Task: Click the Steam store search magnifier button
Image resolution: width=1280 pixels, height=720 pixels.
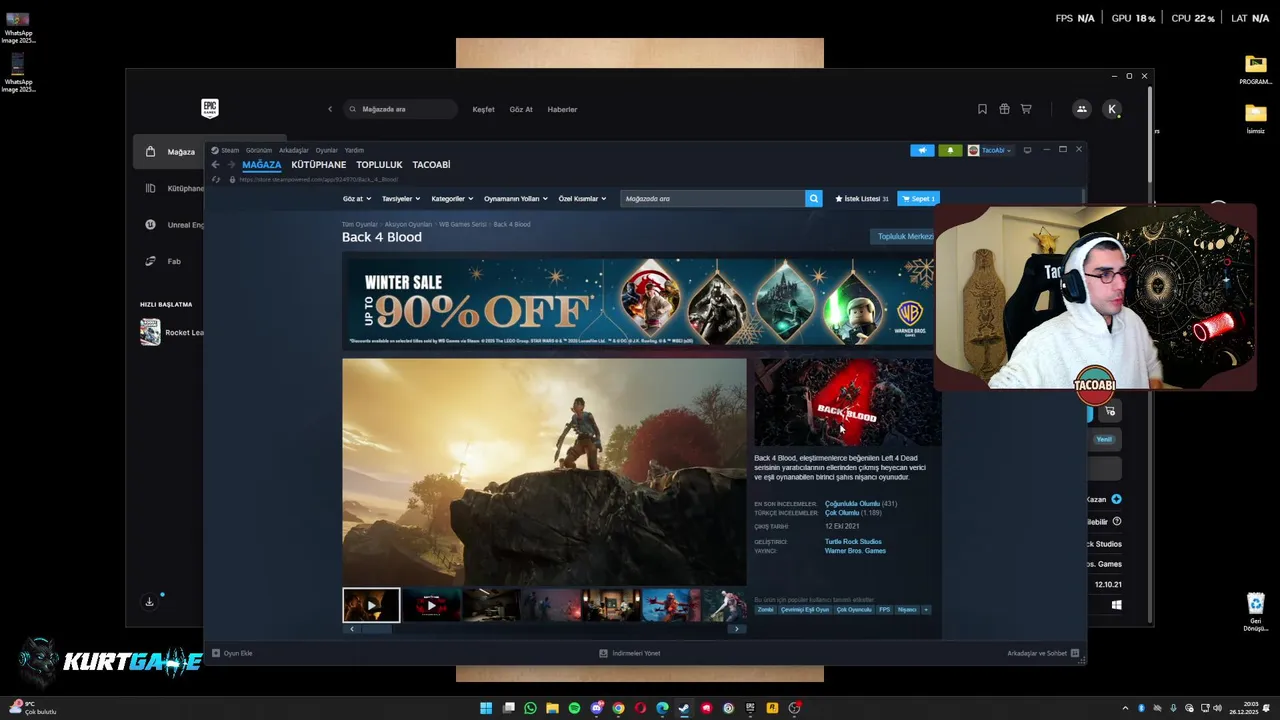Action: tap(813, 198)
